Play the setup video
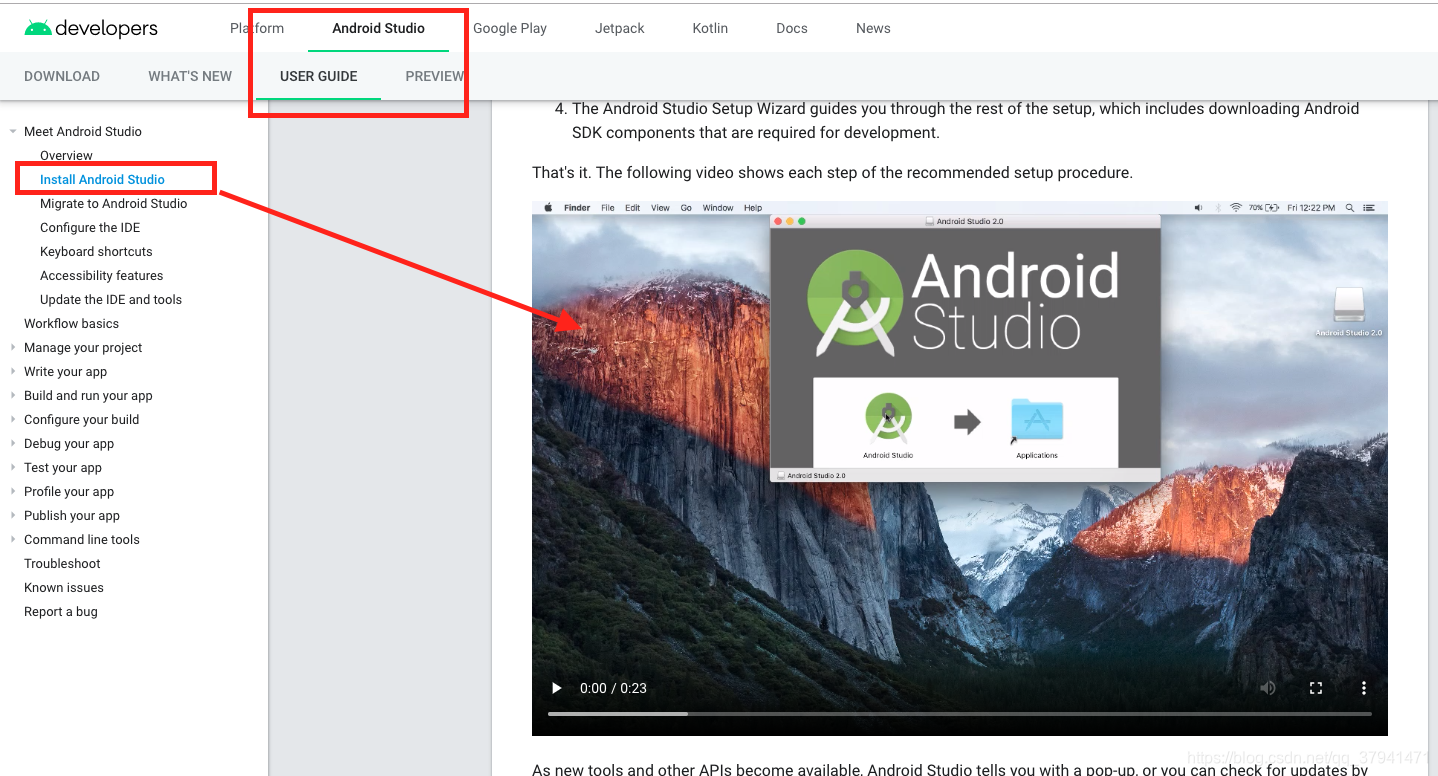Screen dimensions: 1438x776 point(557,688)
